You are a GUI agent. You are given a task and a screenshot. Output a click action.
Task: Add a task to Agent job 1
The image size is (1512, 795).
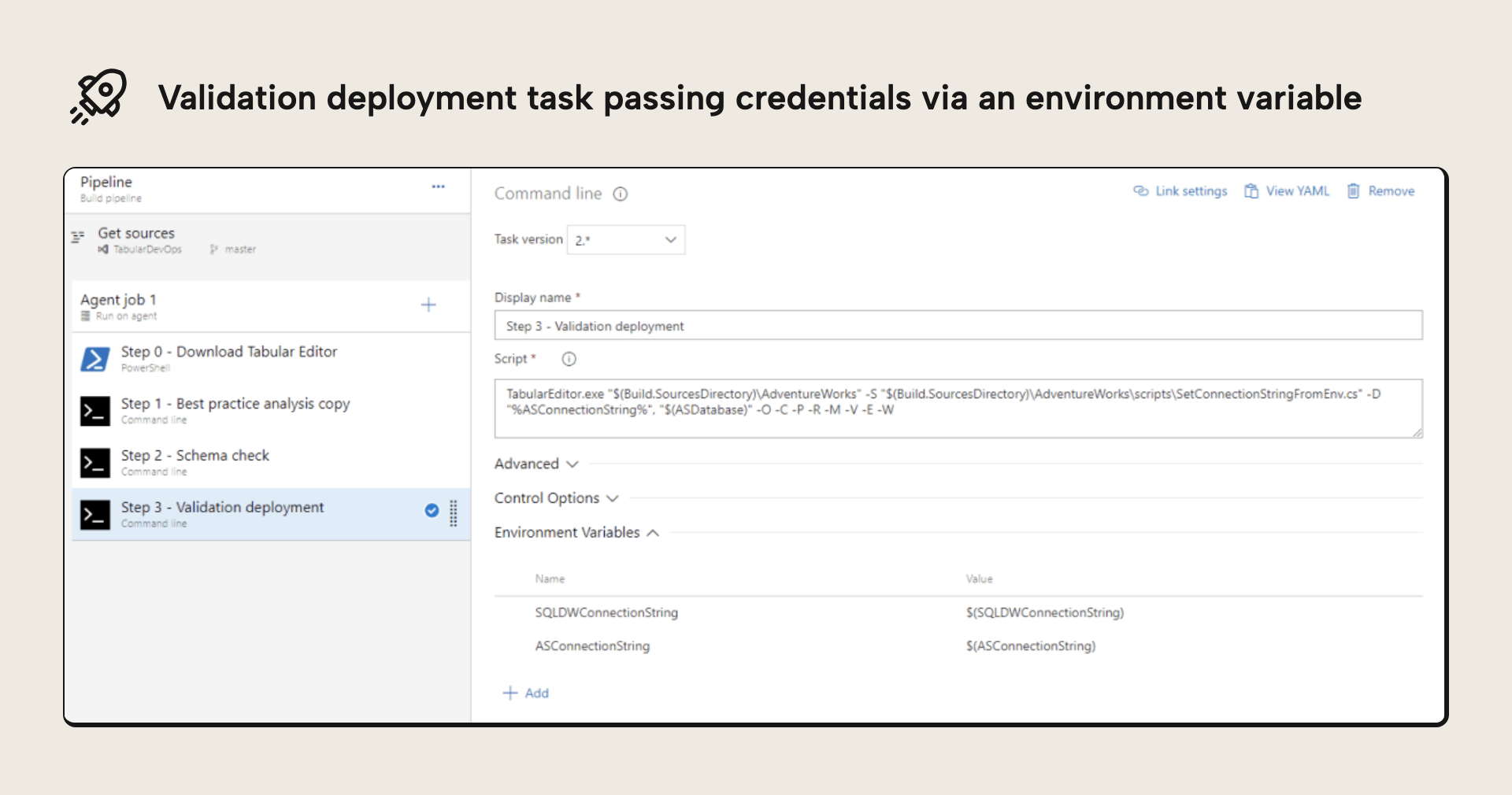(428, 305)
